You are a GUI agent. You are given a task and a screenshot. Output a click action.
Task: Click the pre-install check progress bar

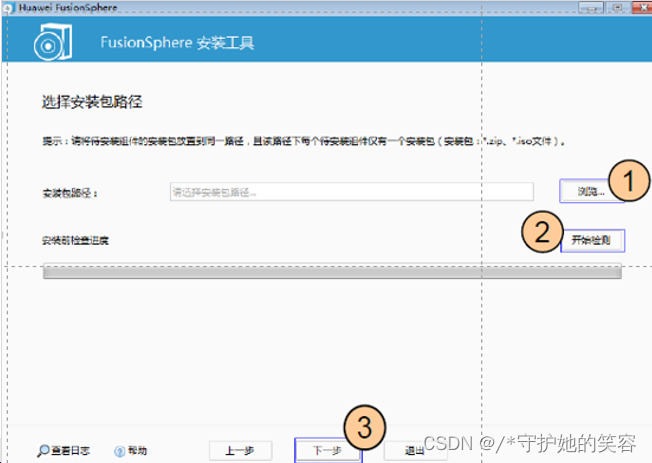point(332,271)
